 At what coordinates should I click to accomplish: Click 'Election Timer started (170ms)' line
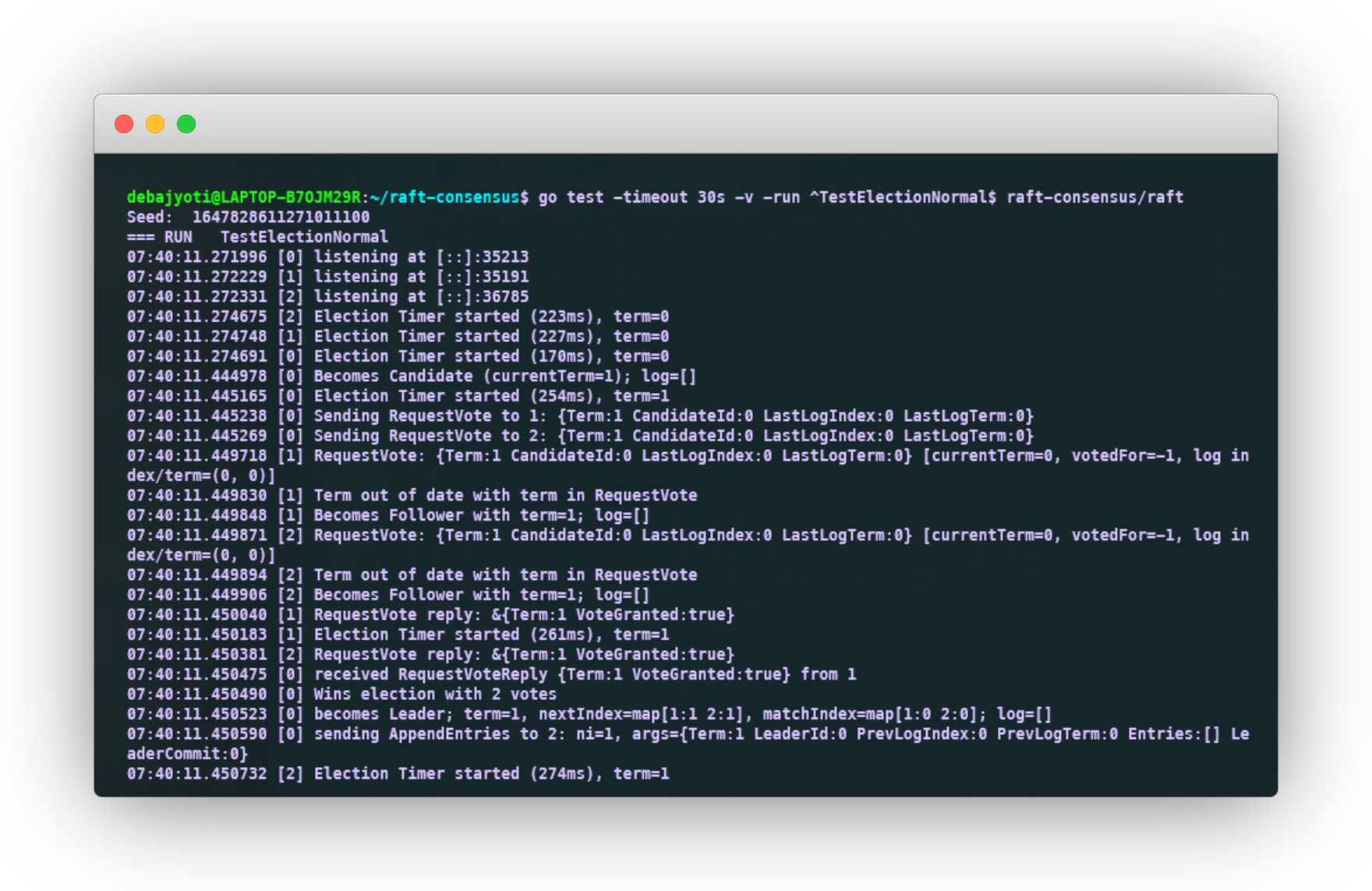[398, 356]
